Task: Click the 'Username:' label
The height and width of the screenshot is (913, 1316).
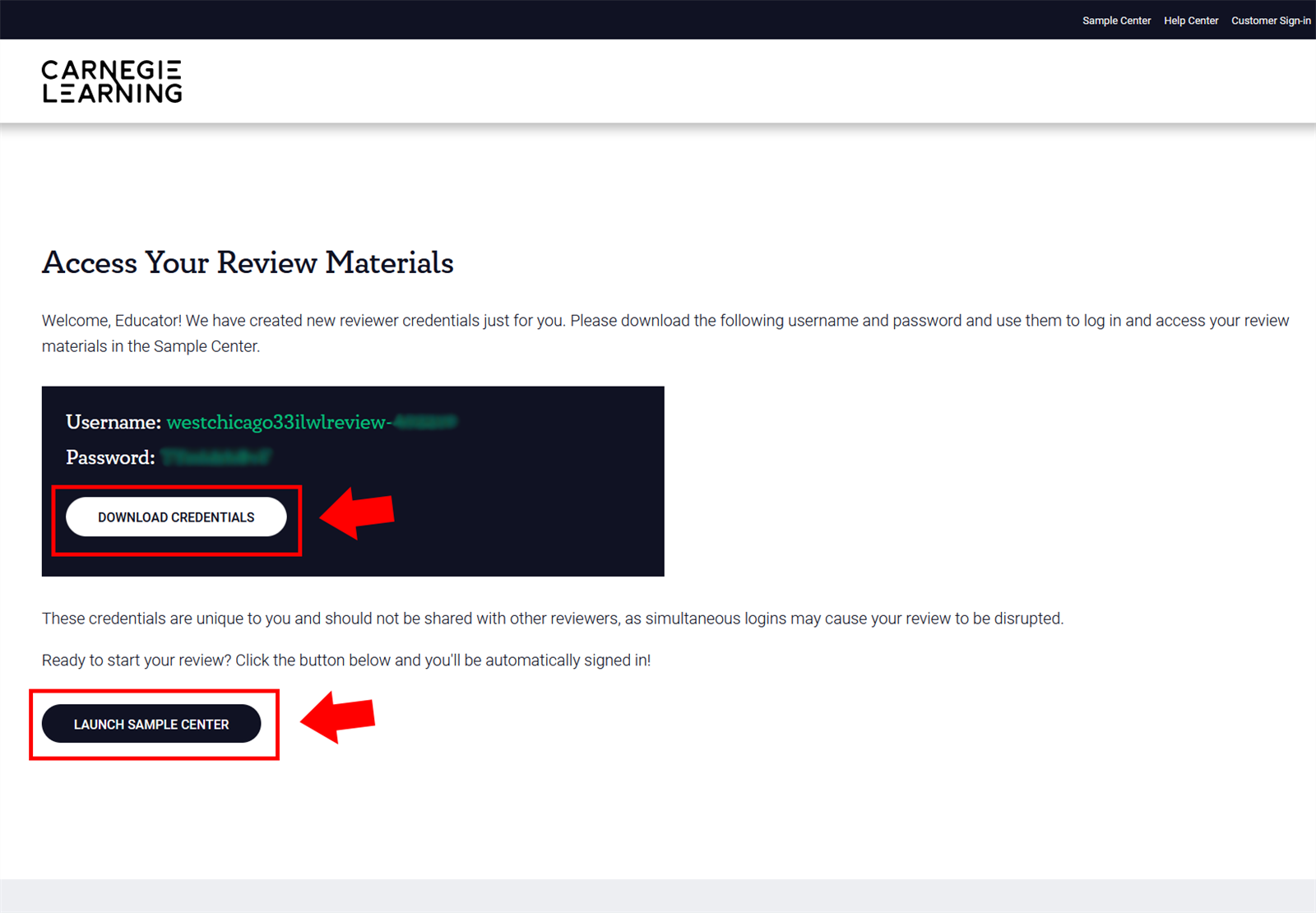Action: point(114,422)
